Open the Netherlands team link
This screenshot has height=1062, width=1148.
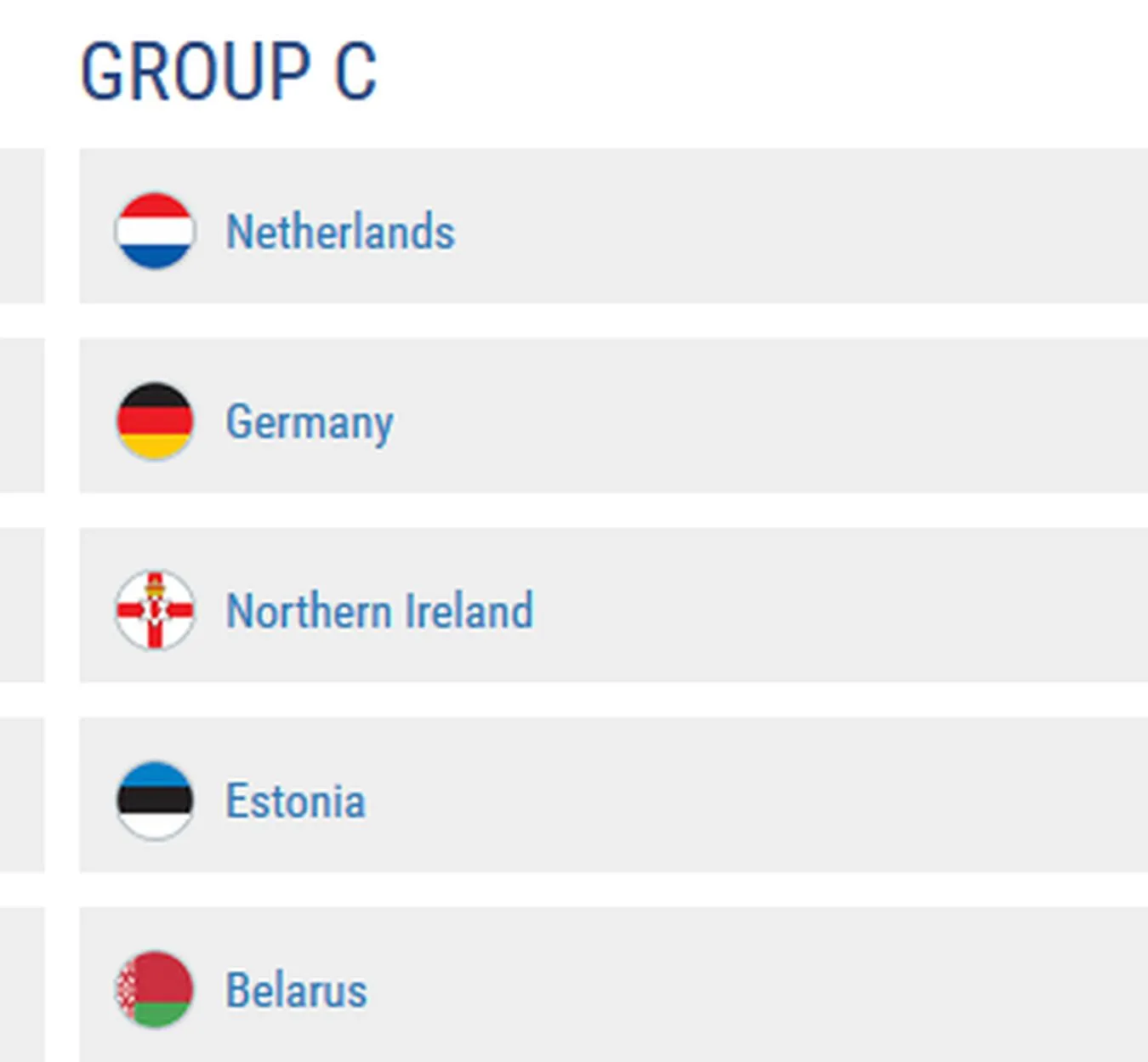pos(340,231)
